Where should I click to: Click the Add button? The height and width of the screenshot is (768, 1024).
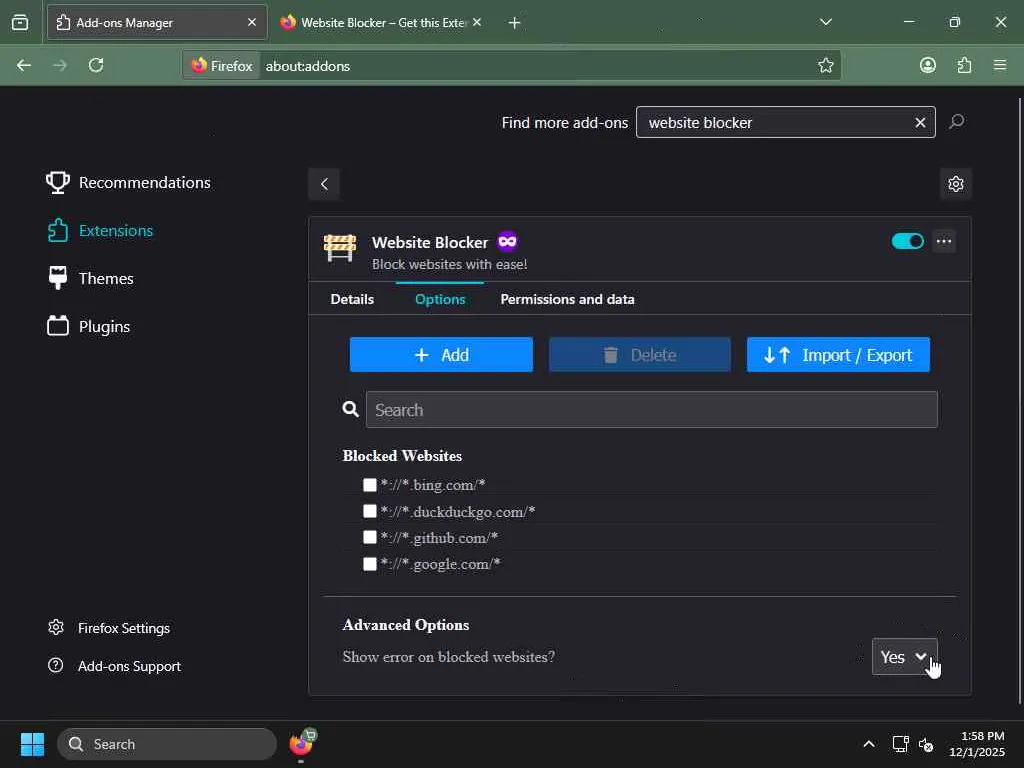[x=441, y=355]
